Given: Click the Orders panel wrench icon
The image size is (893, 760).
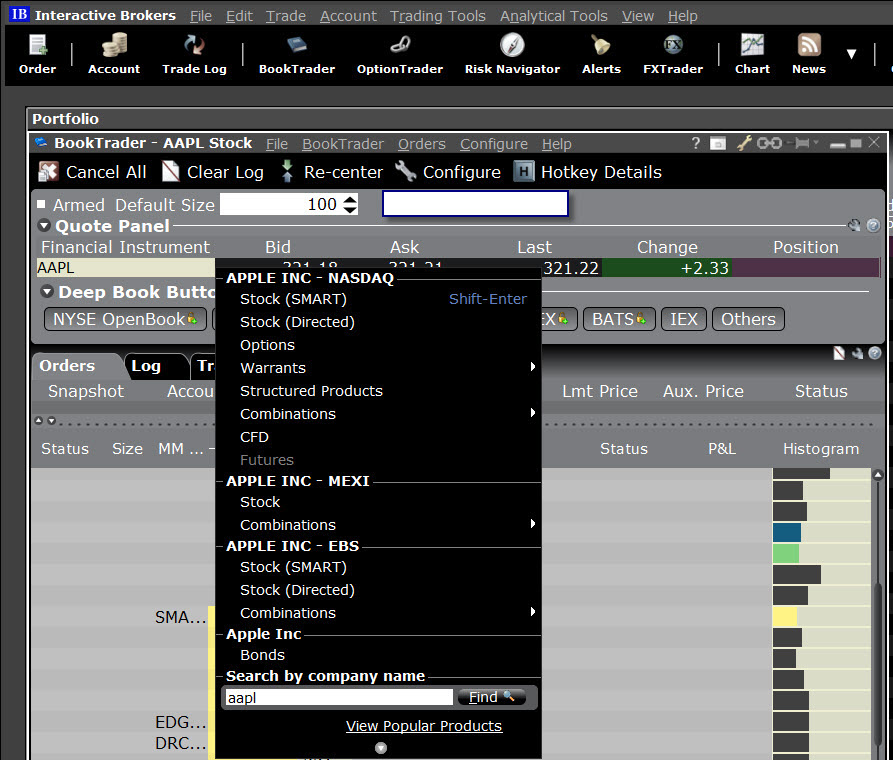Looking at the screenshot, I should (x=857, y=354).
